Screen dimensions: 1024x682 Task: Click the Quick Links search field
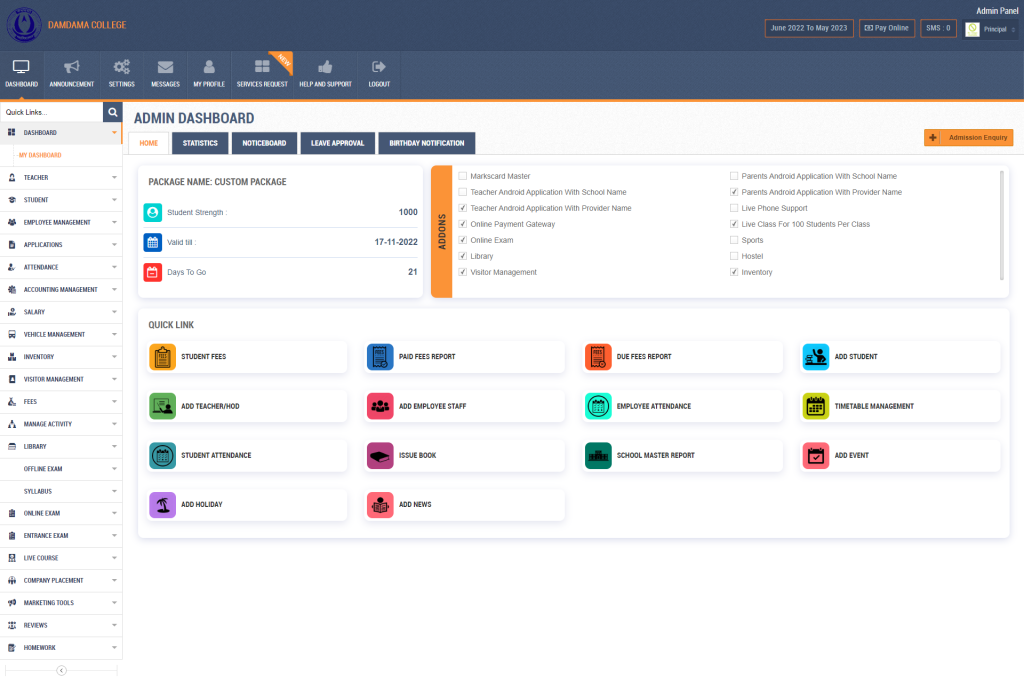52,112
